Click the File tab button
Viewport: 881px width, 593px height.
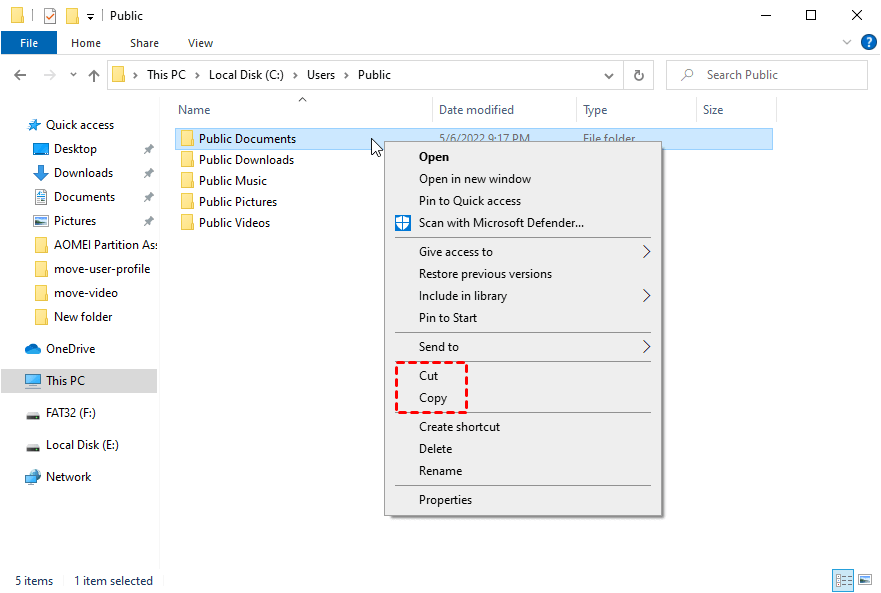pos(29,43)
